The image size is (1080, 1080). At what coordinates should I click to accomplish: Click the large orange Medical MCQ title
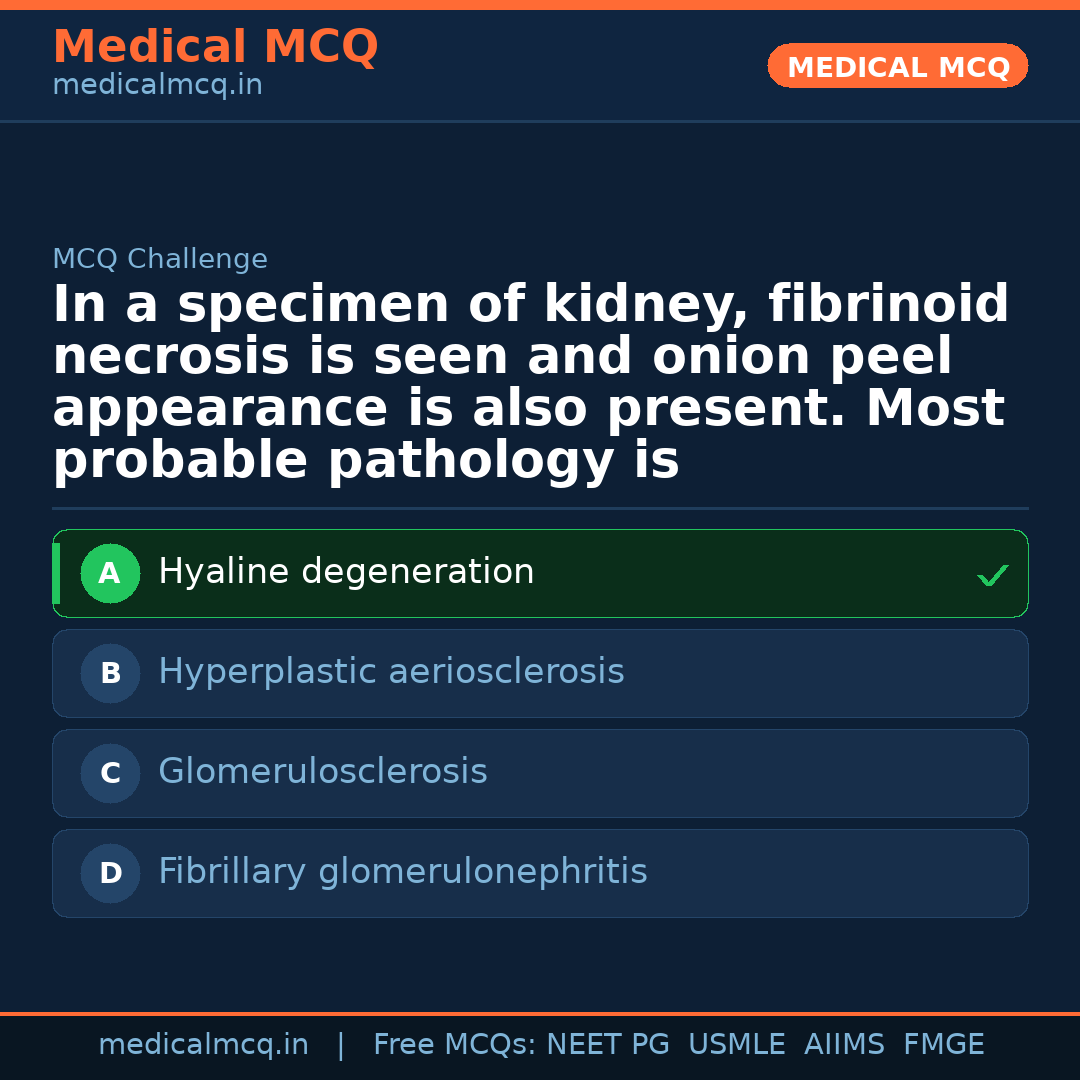(x=215, y=47)
